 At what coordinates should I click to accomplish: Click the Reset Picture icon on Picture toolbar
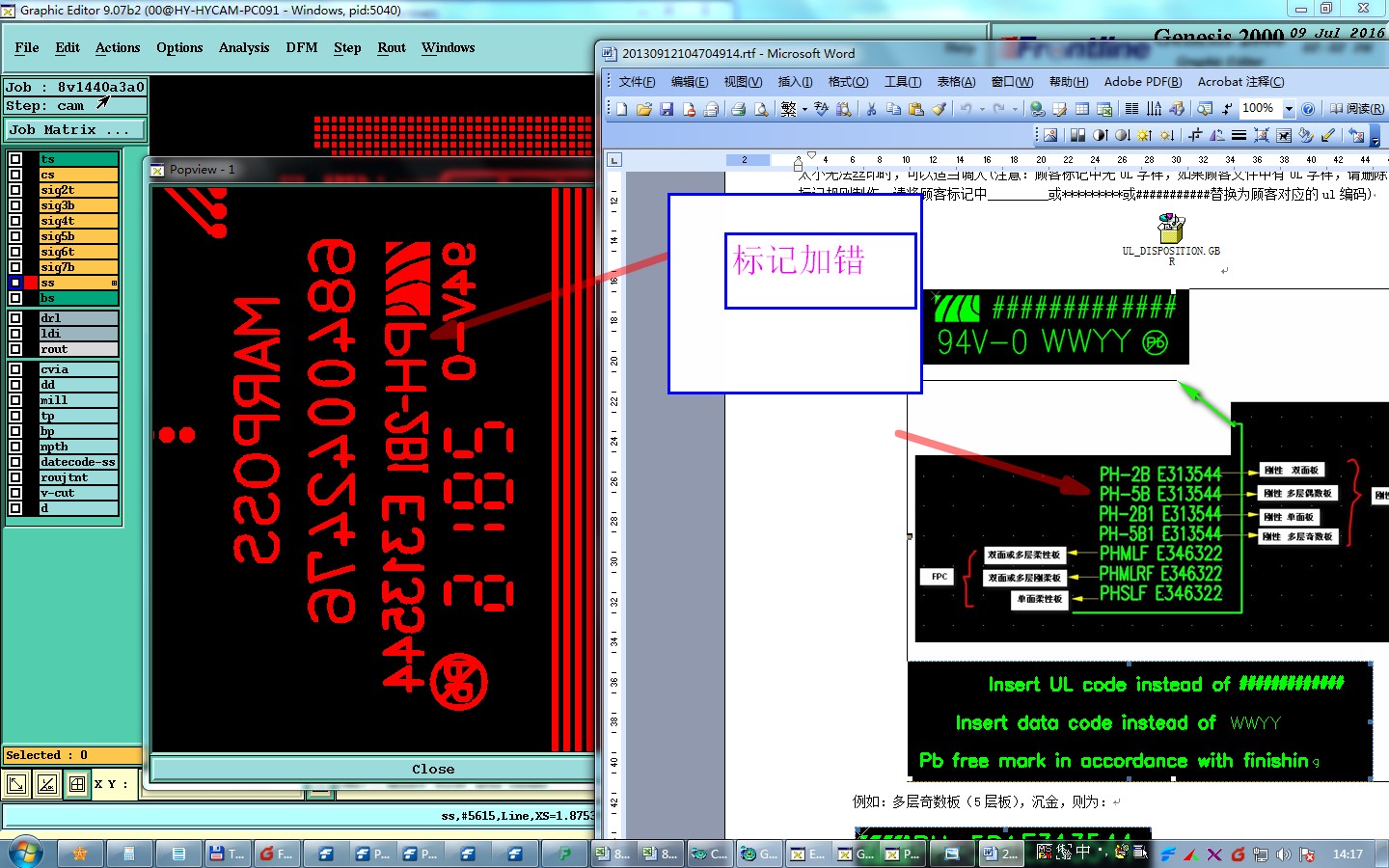(1356, 136)
